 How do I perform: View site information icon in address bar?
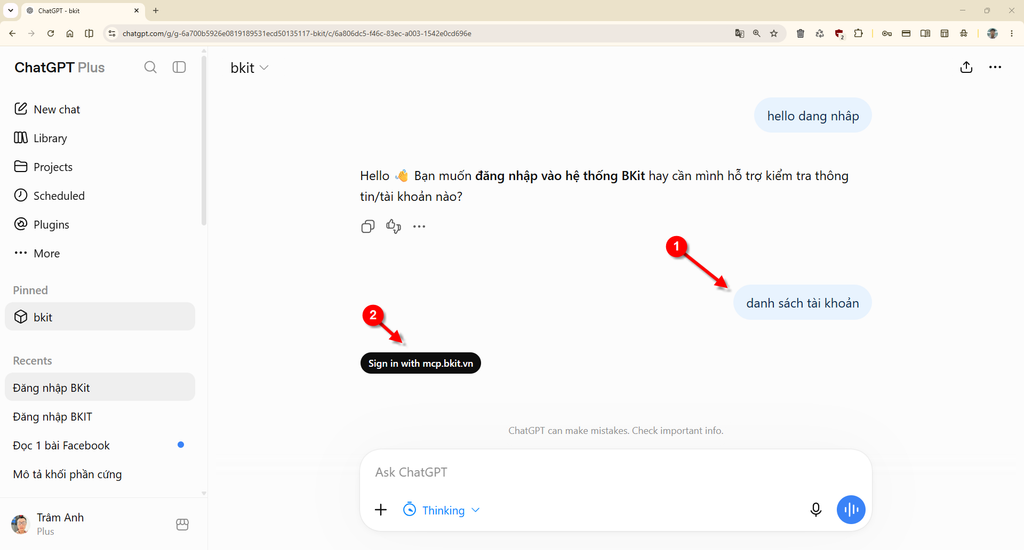(112, 33)
